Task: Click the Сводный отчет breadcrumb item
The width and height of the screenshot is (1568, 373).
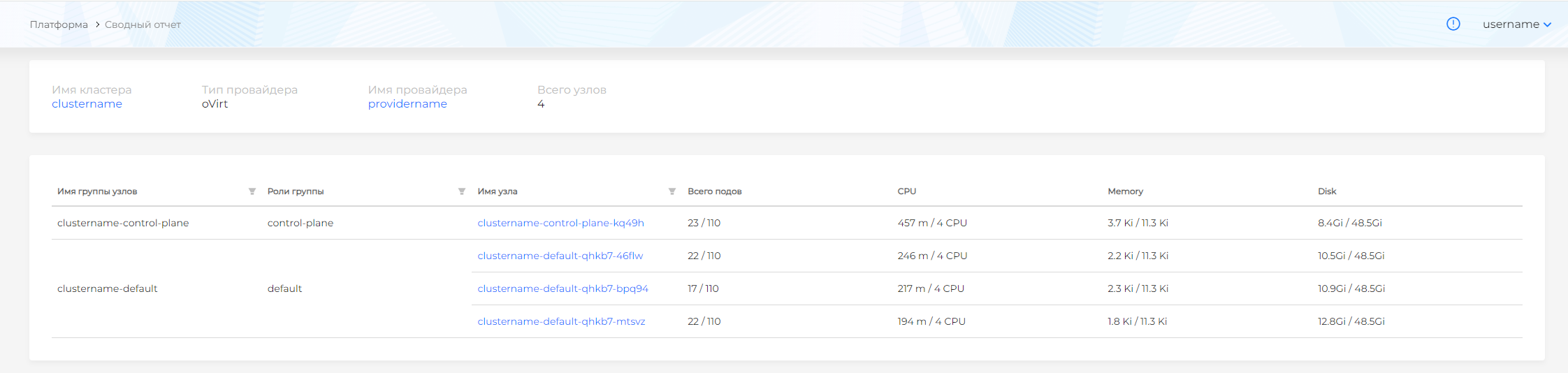Action: tap(143, 24)
